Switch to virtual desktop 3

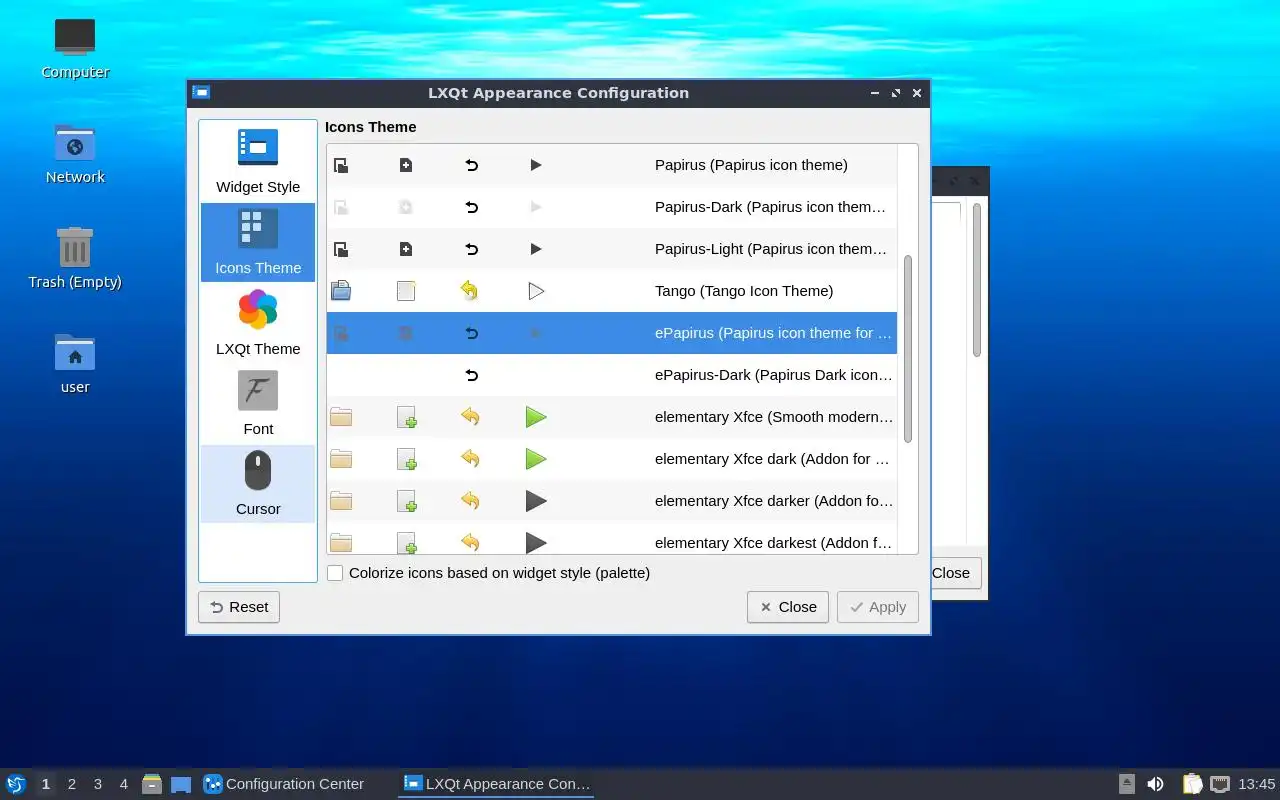click(x=98, y=784)
